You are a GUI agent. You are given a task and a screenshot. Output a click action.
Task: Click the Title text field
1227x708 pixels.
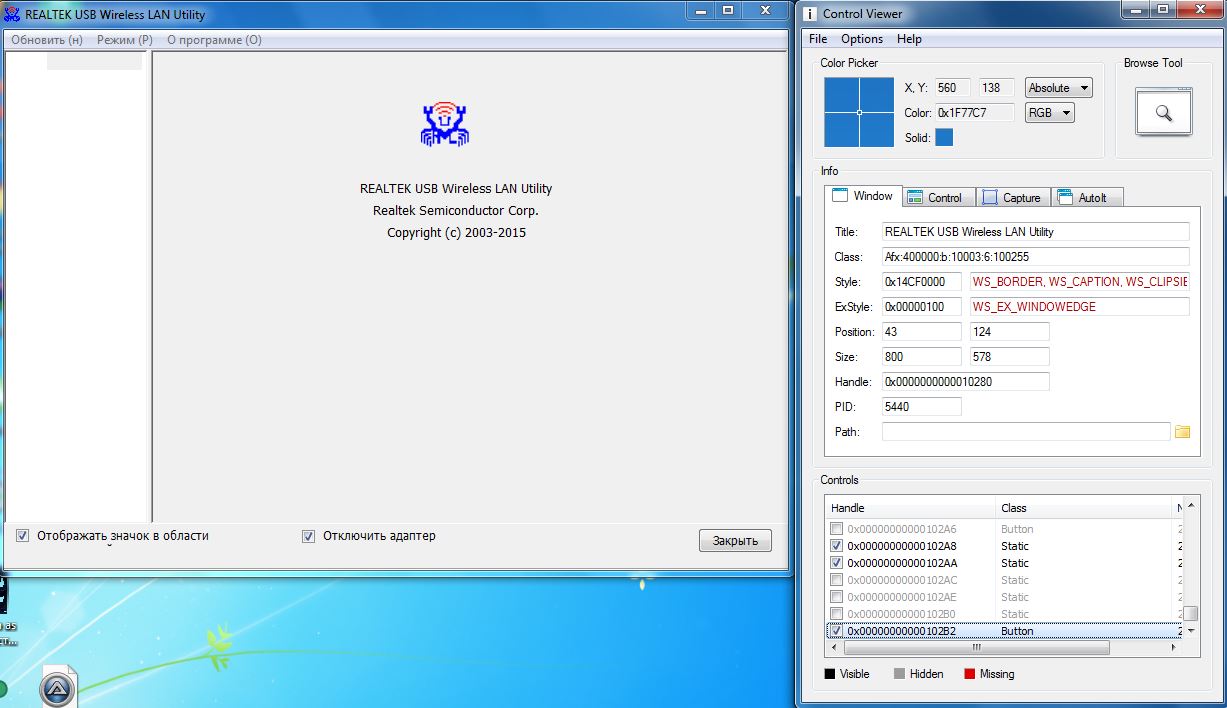click(x=1035, y=232)
